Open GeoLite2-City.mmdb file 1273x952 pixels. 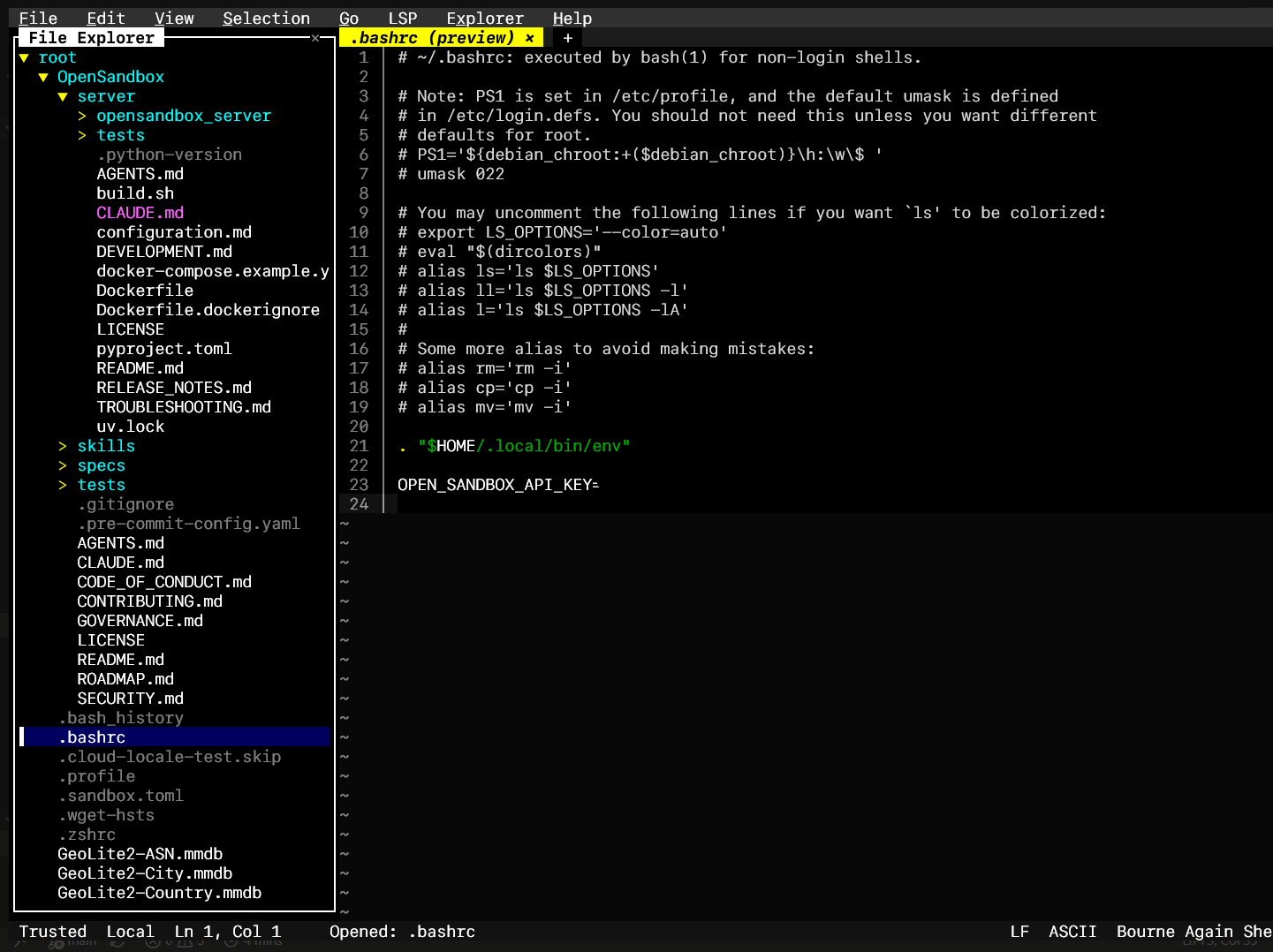145,873
